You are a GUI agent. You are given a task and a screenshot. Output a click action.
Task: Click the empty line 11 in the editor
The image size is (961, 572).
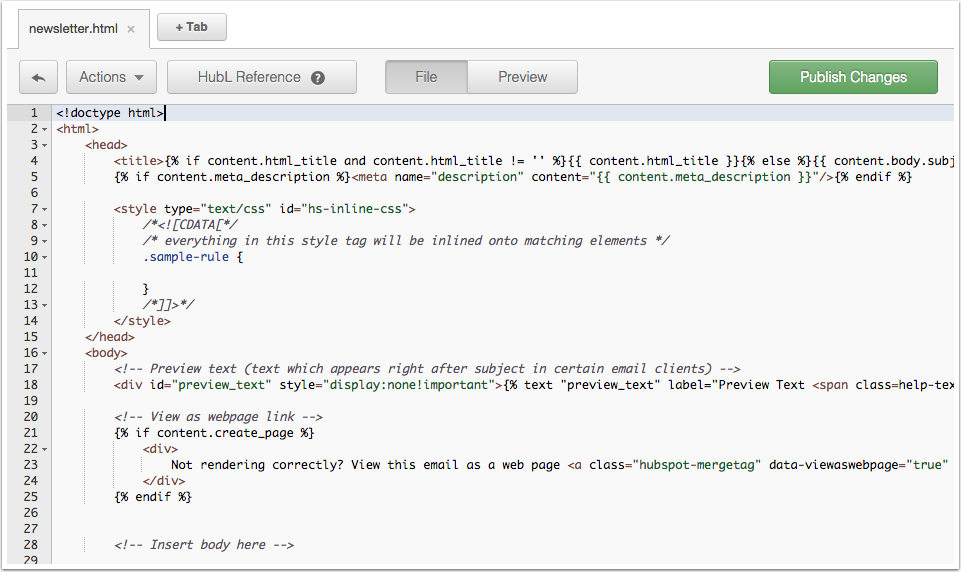tap(503, 273)
